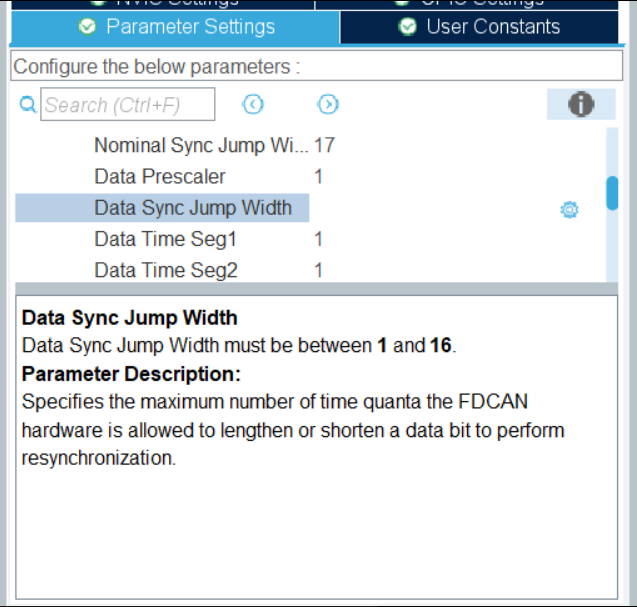Click green check icon on User Constants tab
Viewport: 637px width, 607px height.
point(407,27)
